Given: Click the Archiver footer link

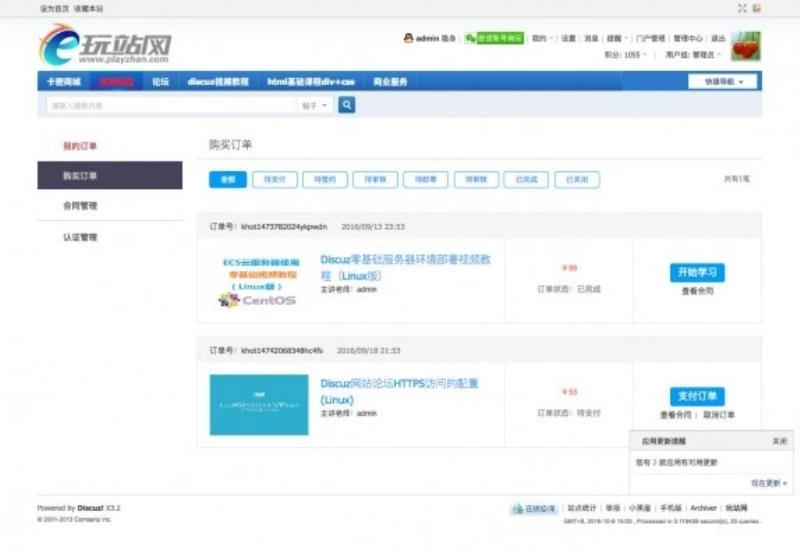Looking at the screenshot, I should pos(703,509).
